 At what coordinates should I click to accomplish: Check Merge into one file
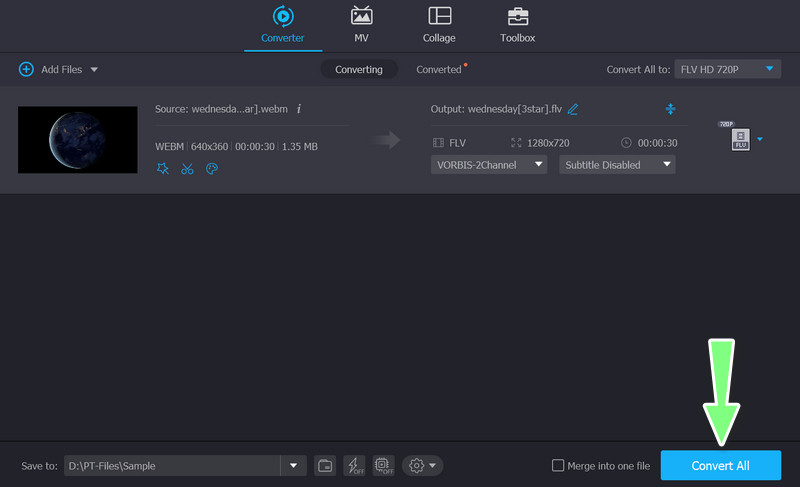click(558, 466)
